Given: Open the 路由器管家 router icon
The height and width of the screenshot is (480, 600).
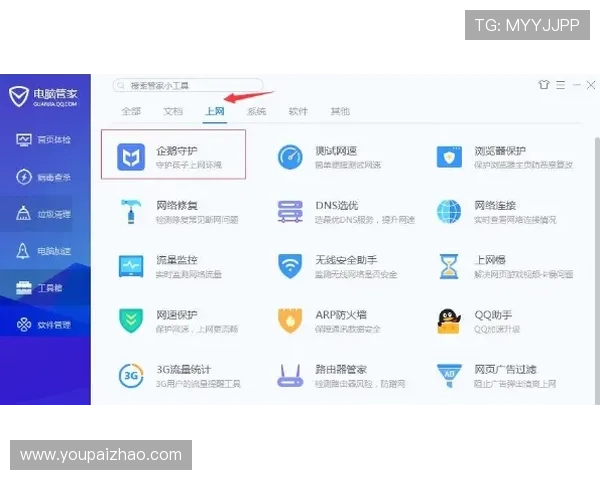Looking at the screenshot, I should pyautogui.click(x=290, y=376).
